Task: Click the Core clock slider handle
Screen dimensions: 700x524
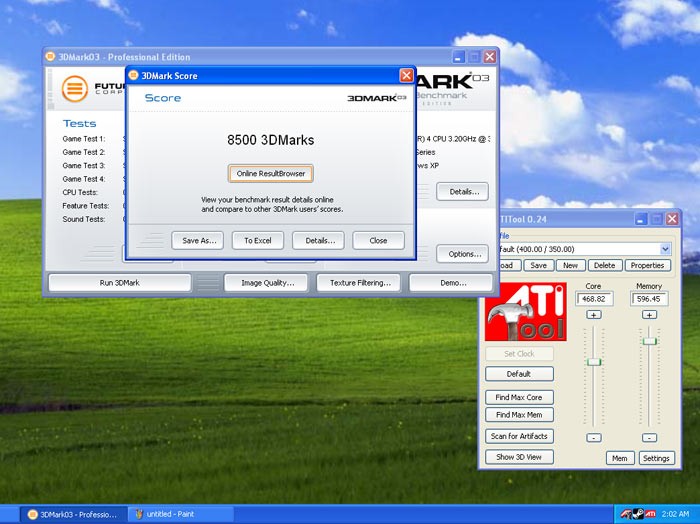Action: [x=593, y=361]
